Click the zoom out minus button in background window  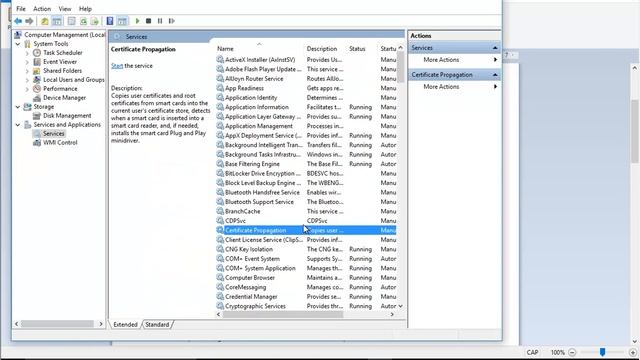[x=572, y=352]
